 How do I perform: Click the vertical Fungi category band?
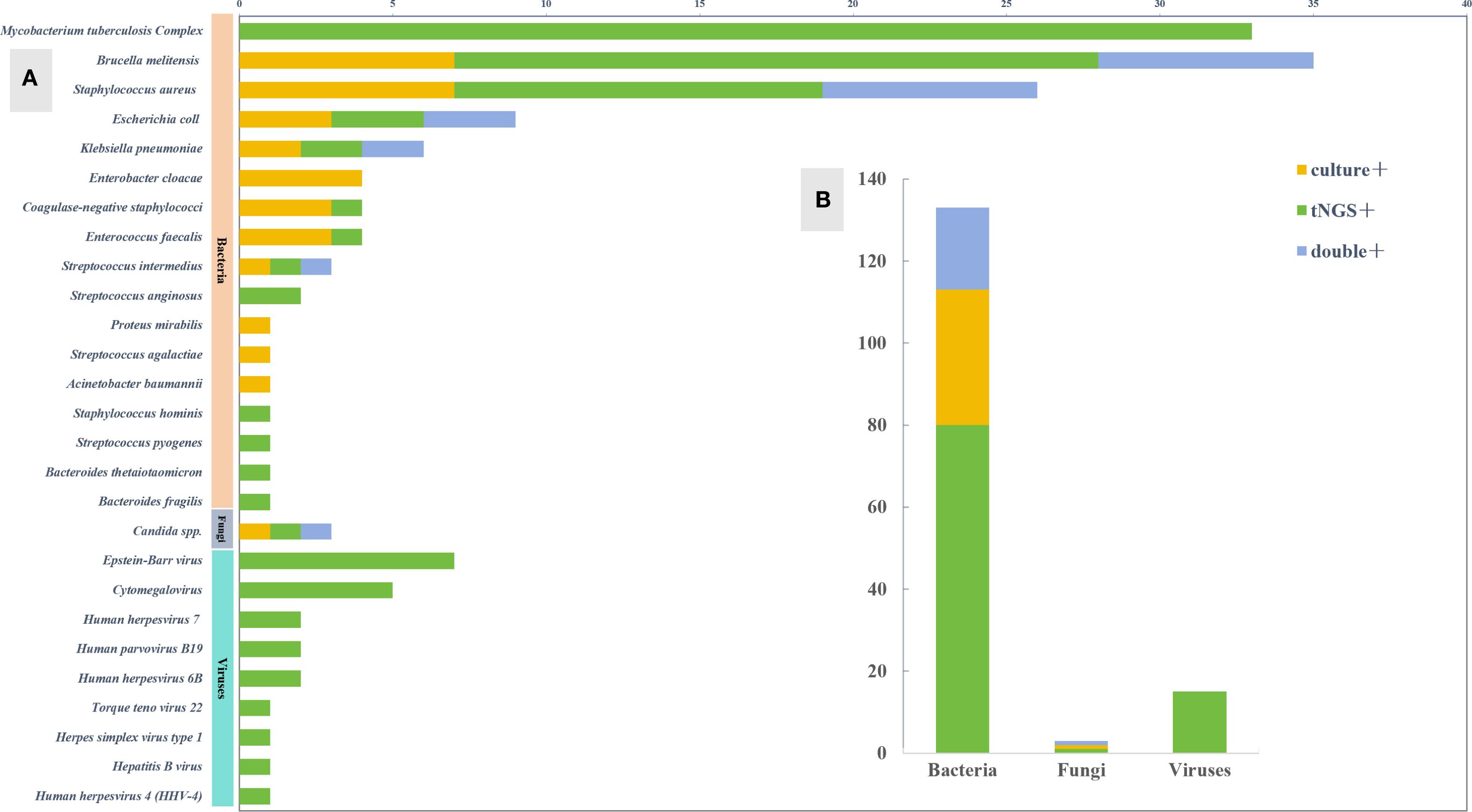tap(222, 529)
